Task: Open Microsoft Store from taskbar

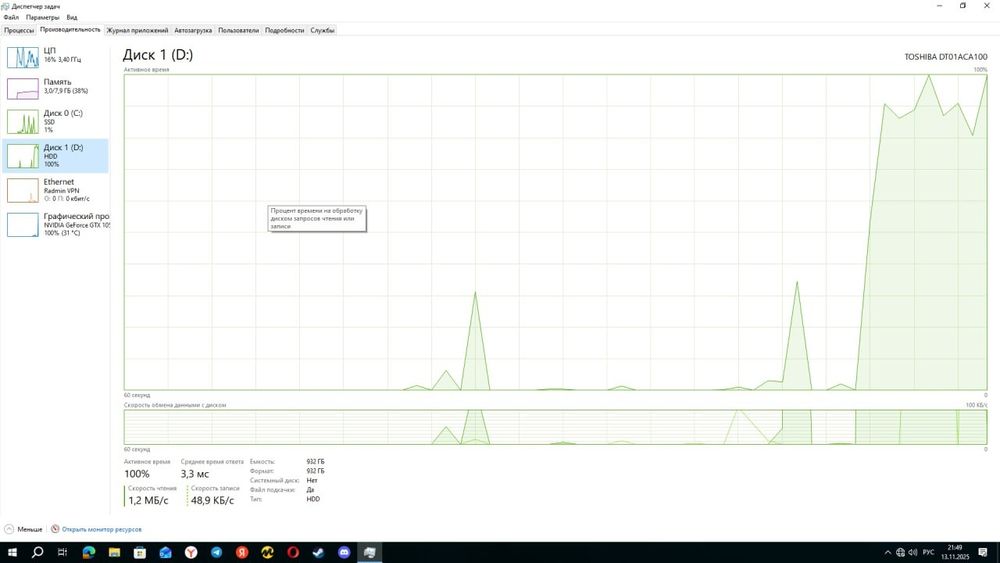Action: 140,552
